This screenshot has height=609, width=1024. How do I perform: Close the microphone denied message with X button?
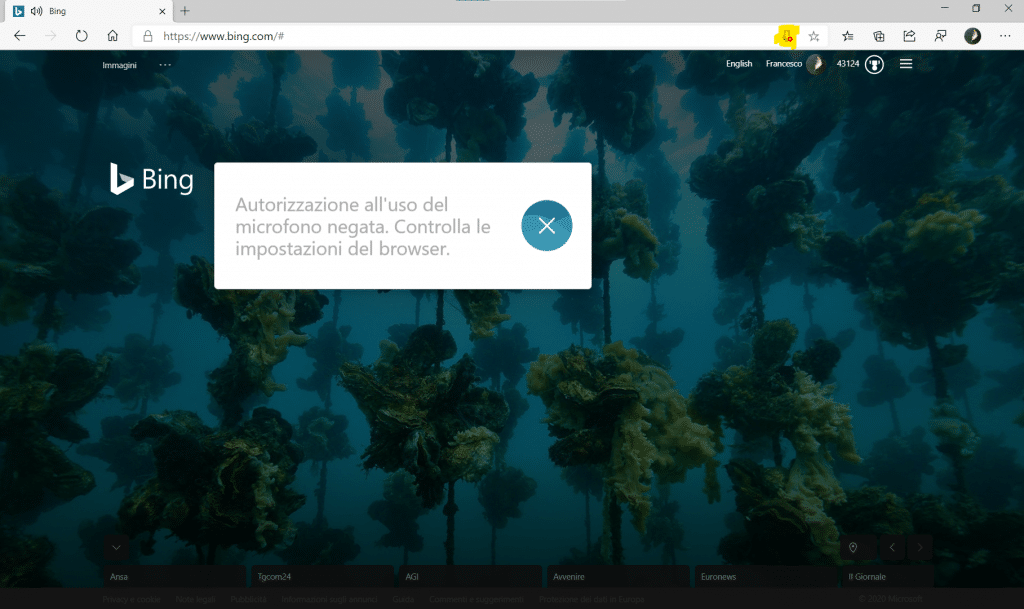(547, 226)
